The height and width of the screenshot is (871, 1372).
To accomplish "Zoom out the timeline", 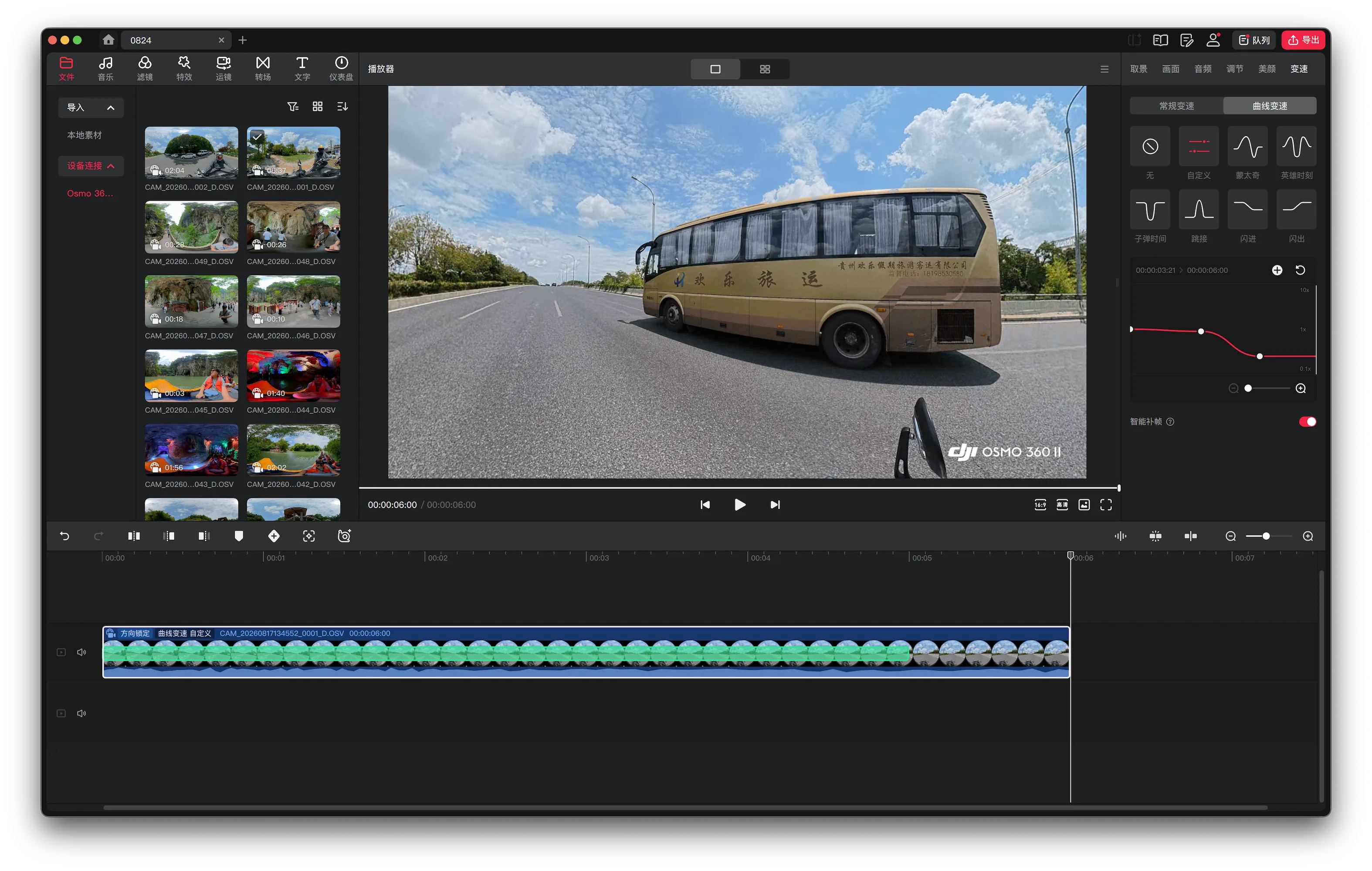I will click(x=1231, y=536).
